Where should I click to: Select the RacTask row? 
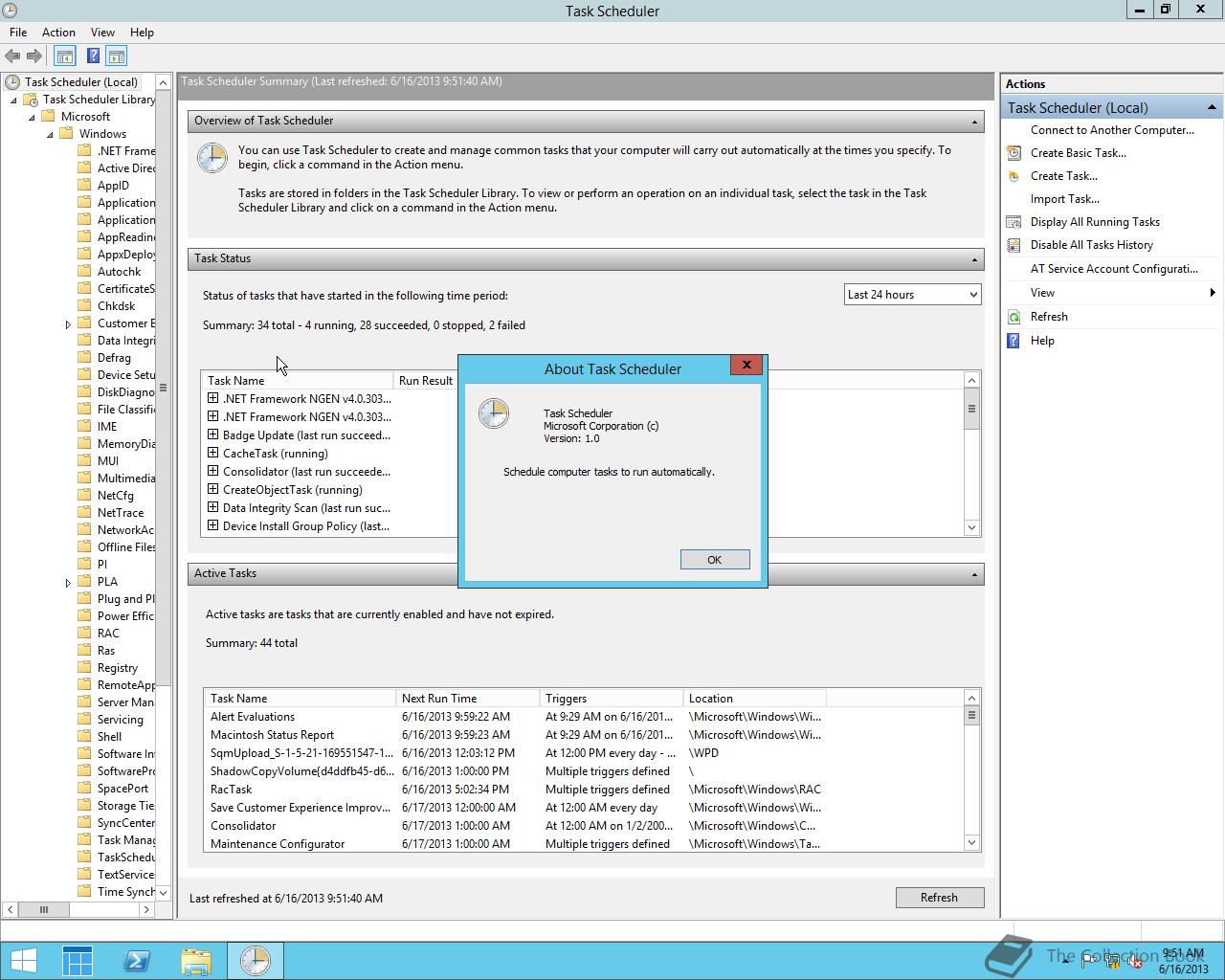pyautogui.click(x=583, y=790)
